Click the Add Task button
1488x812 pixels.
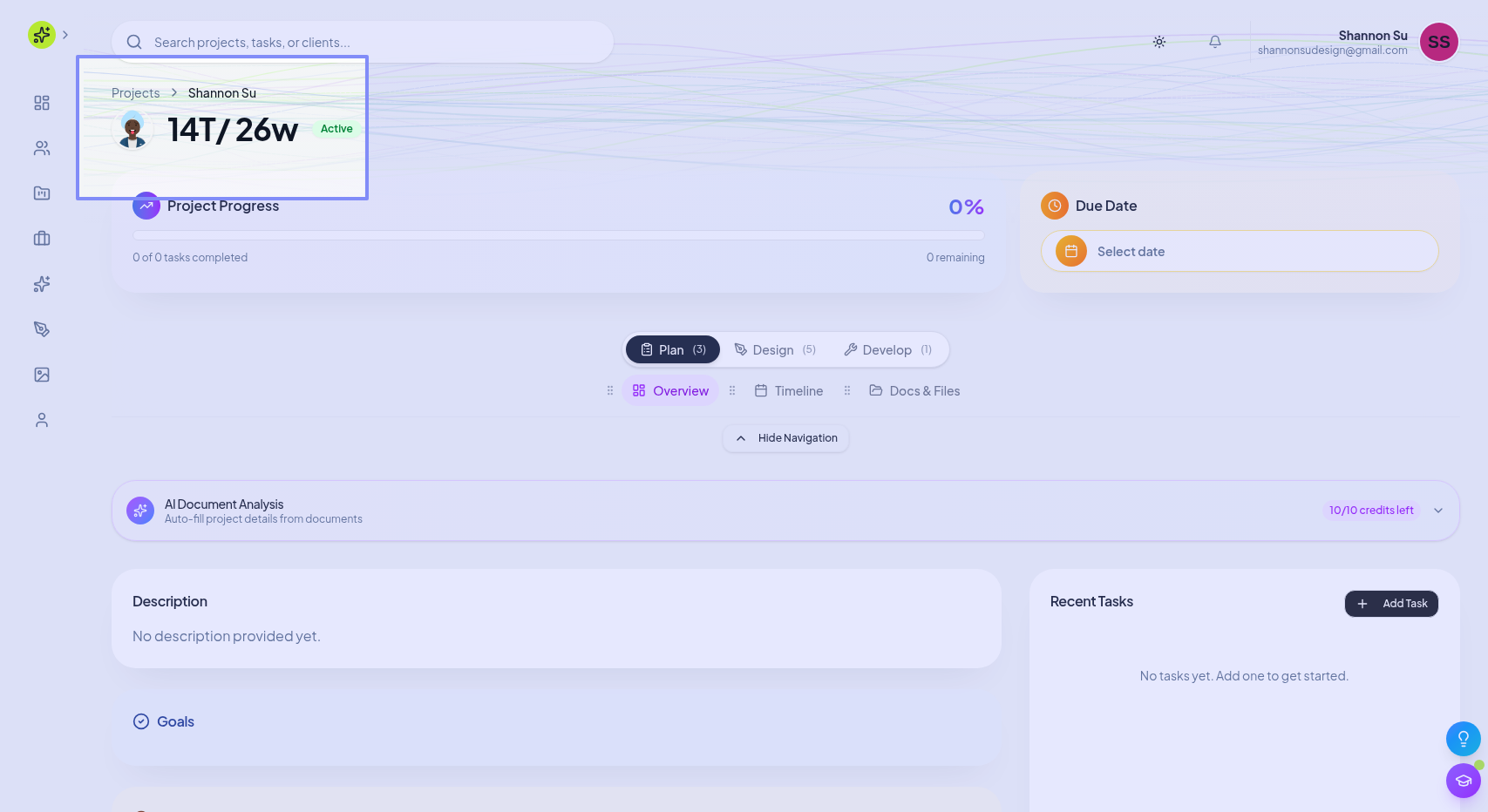click(1390, 604)
